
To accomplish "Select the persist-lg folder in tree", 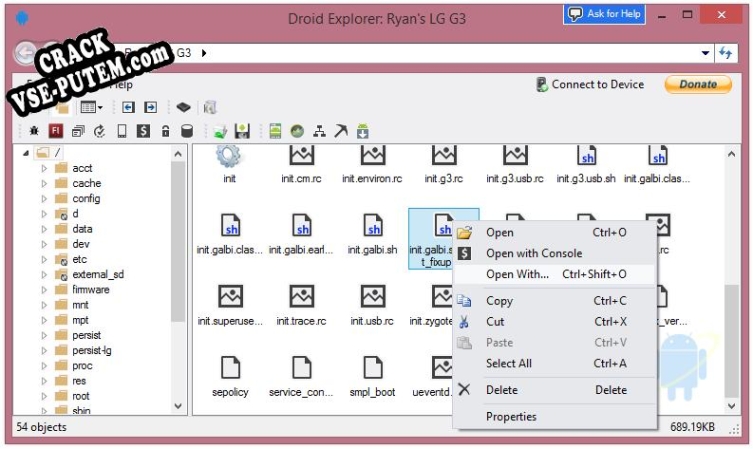I will point(92,351).
